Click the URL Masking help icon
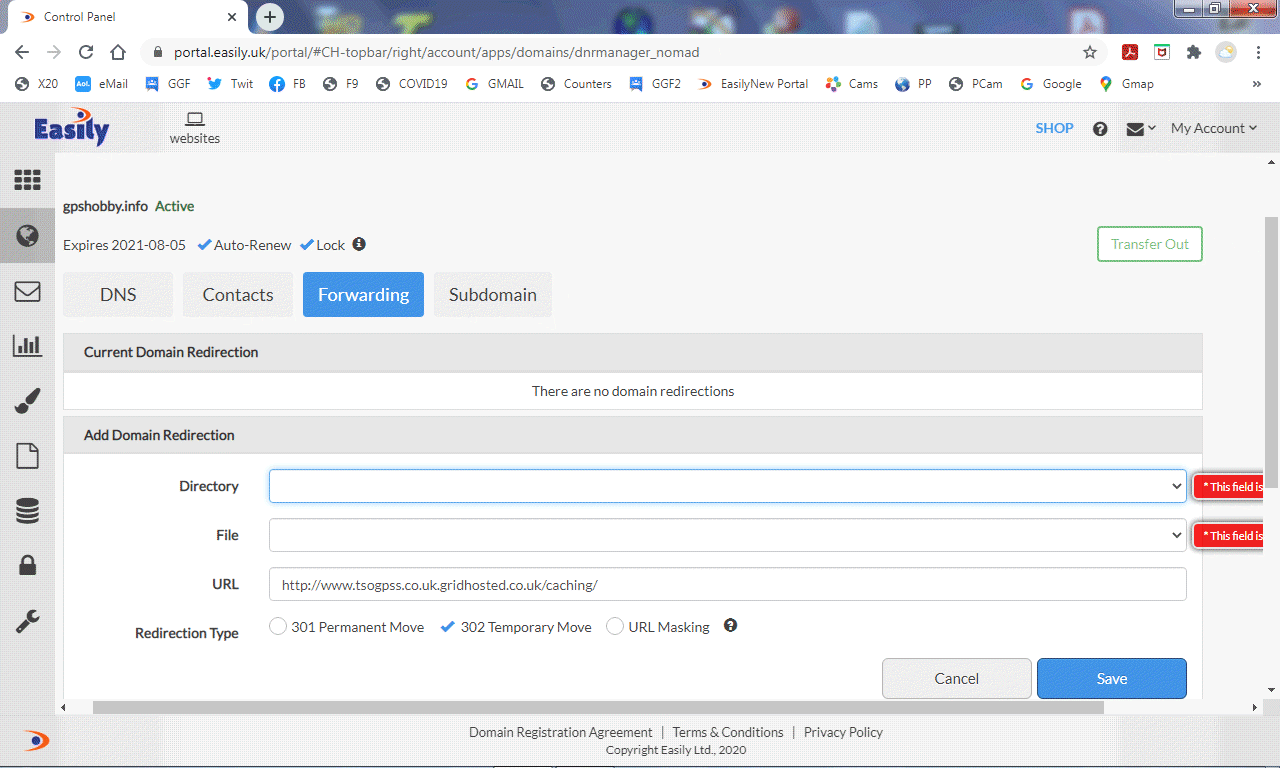The image size is (1280, 768). (x=730, y=626)
